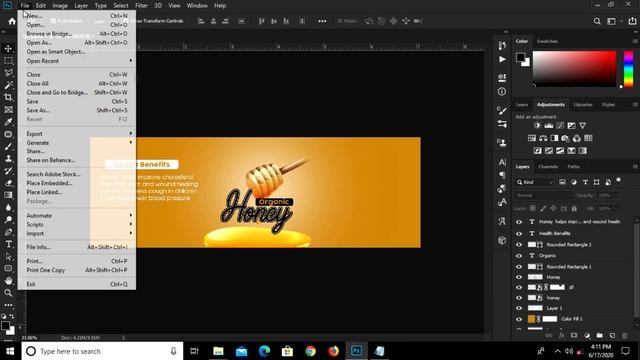The image size is (640, 360).
Task: Switch to the Channels tab
Action: click(548, 167)
